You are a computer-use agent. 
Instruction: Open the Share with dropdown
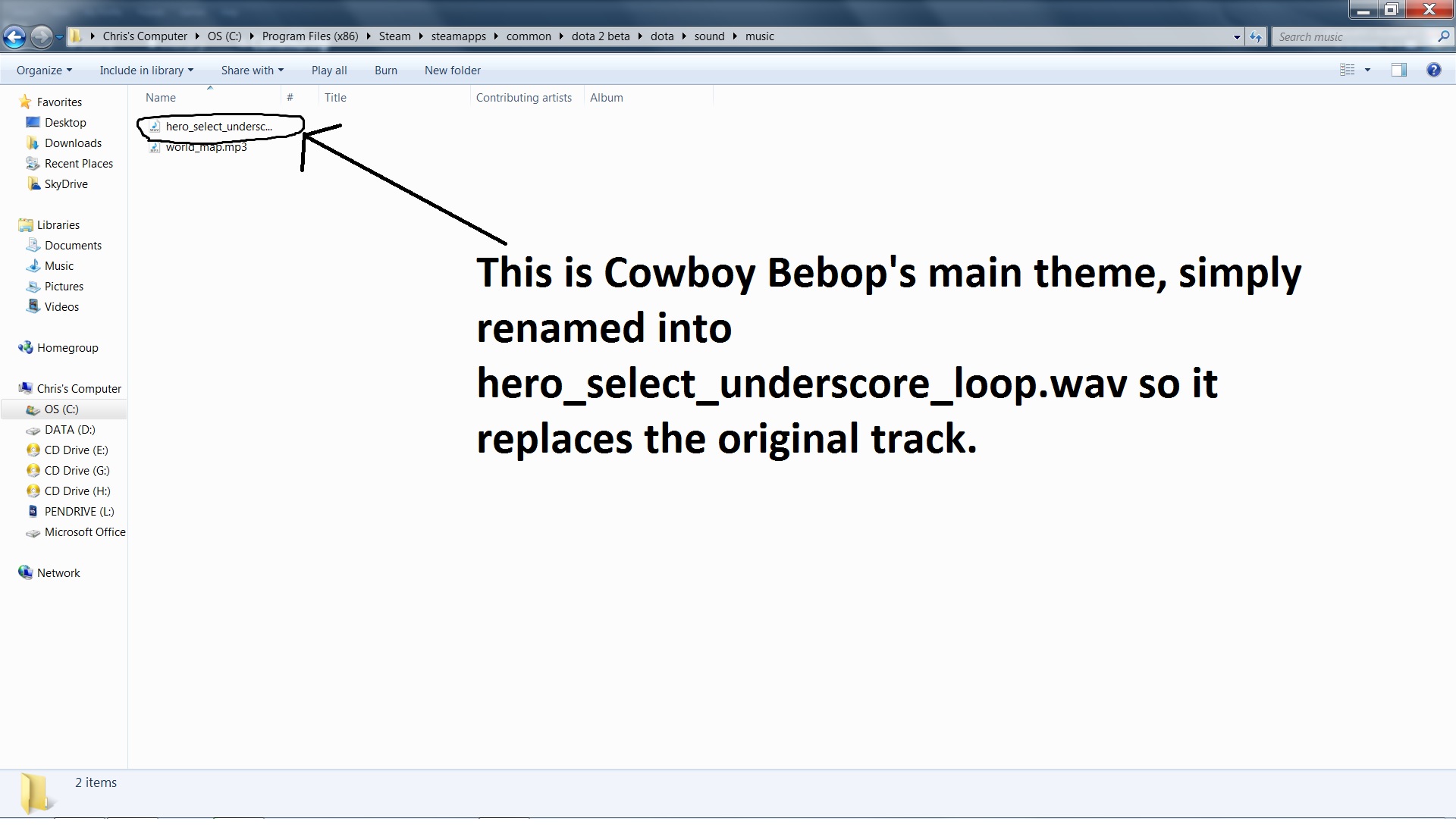[x=252, y=71]
